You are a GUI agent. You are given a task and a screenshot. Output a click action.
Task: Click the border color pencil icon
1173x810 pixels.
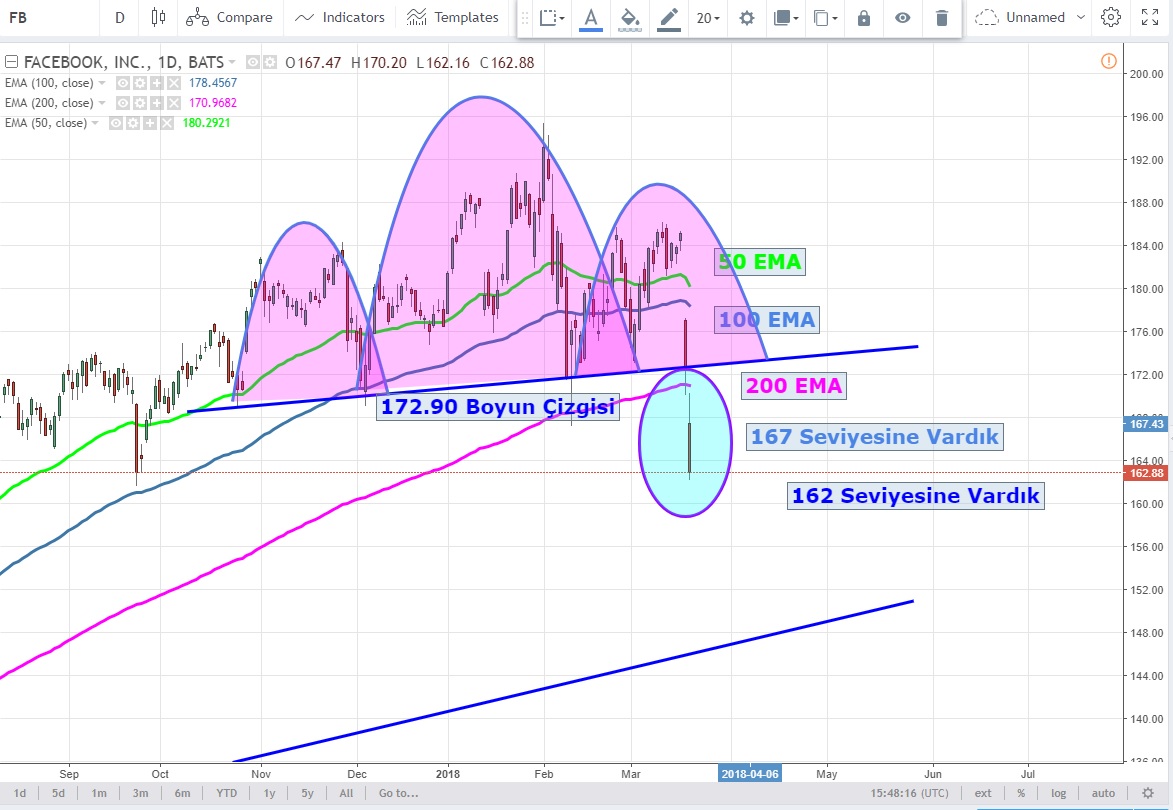667,18
